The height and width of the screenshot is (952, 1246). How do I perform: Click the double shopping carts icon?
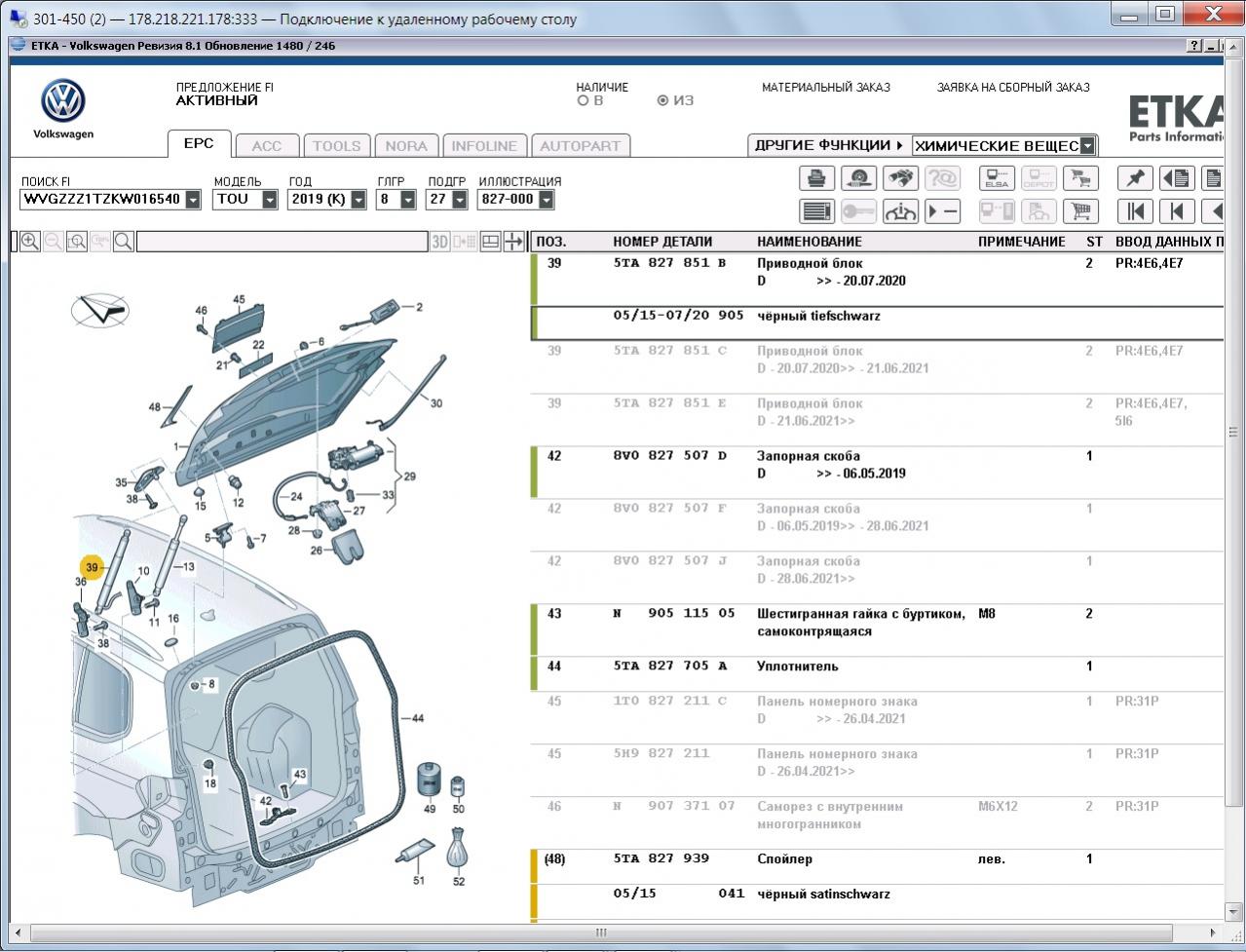pos(1079,178)
